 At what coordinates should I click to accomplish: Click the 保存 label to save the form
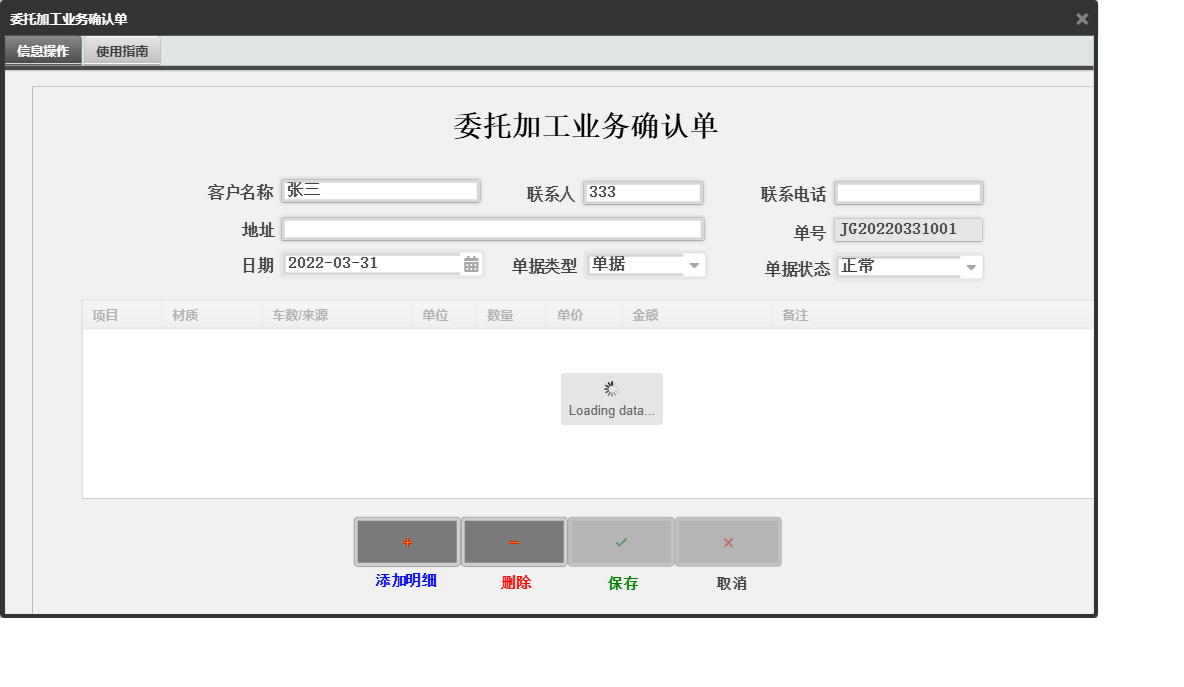(x=621, y=581)
